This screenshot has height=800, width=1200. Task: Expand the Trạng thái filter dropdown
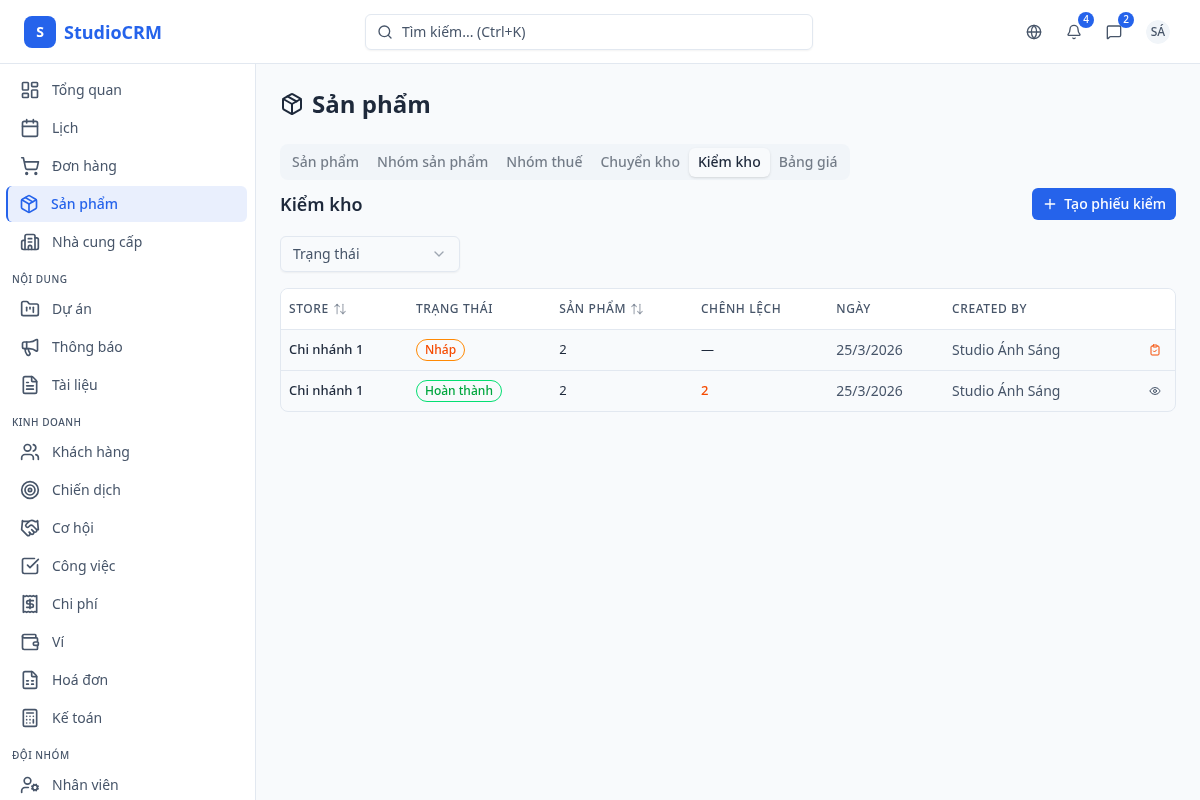(370, 254)
